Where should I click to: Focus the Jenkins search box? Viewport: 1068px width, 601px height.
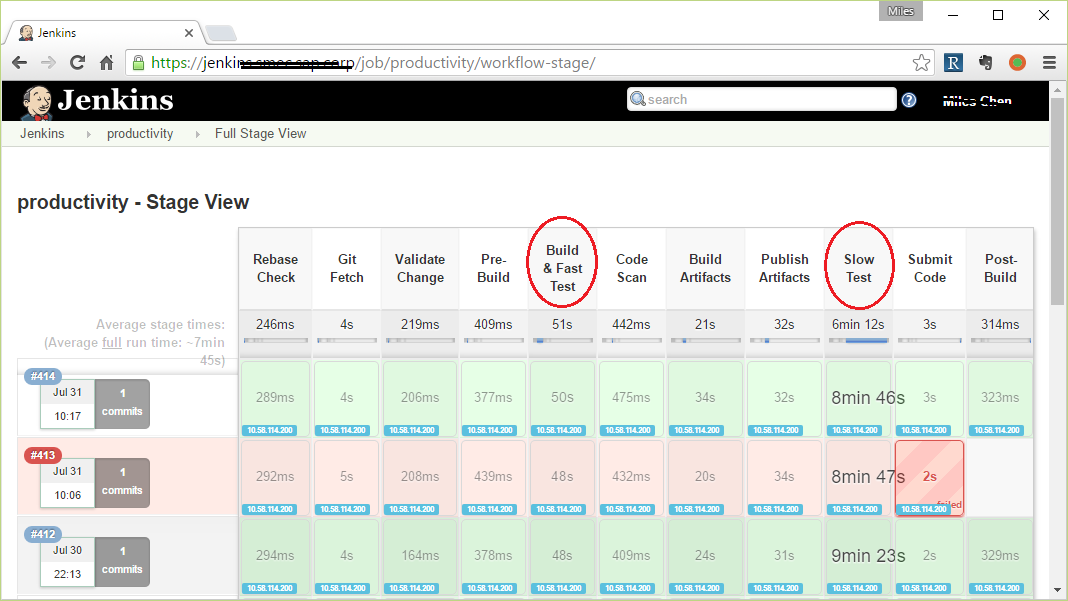click(761, 99)
